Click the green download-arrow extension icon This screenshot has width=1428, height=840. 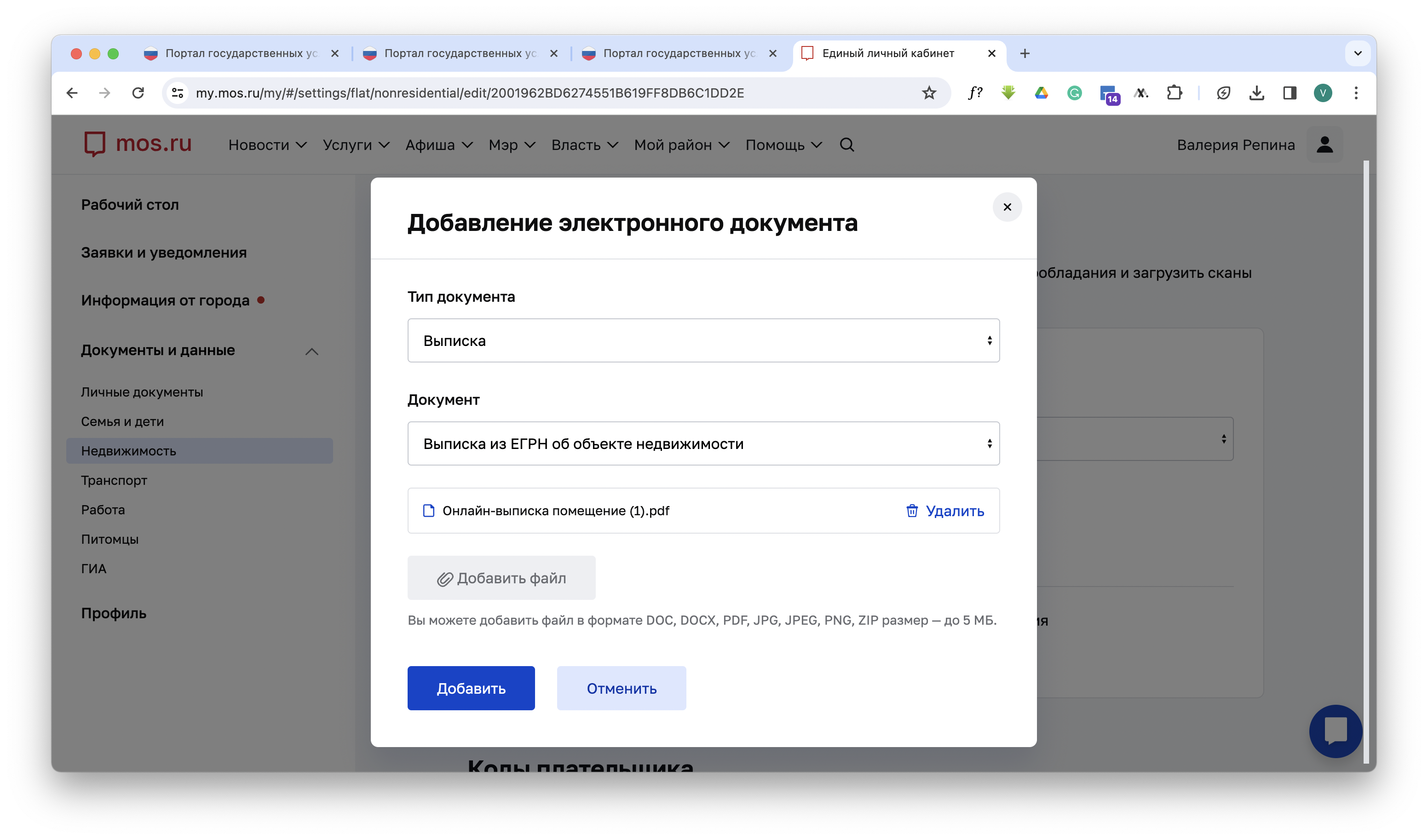pyautogui.click(x=1008, y=93)
